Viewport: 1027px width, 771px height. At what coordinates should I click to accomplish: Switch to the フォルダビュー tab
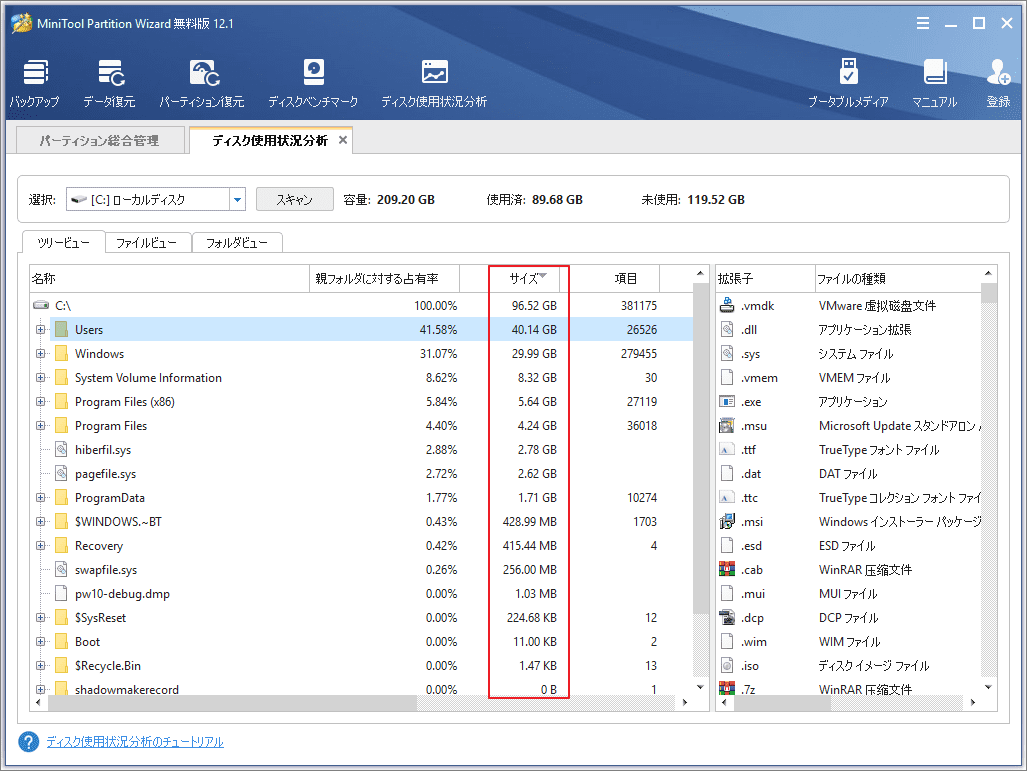(x=237, y=242)
